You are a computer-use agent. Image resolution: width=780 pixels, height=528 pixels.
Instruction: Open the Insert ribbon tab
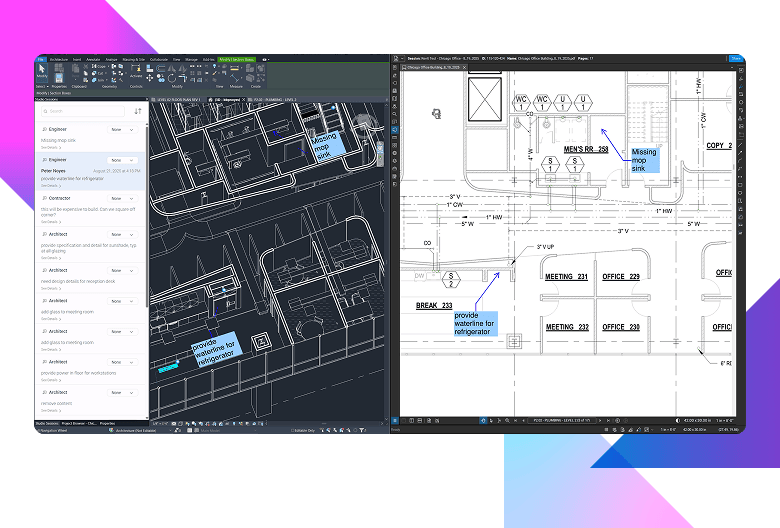tap(77, 59)
